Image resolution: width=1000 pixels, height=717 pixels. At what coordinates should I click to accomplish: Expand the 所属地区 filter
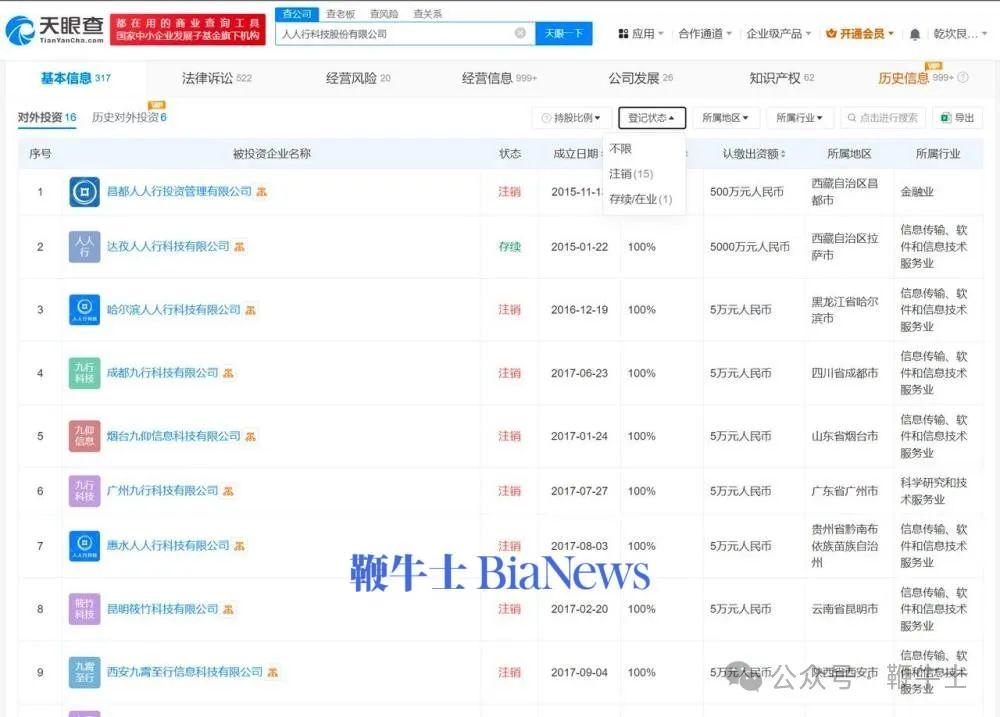click(725, 118)
